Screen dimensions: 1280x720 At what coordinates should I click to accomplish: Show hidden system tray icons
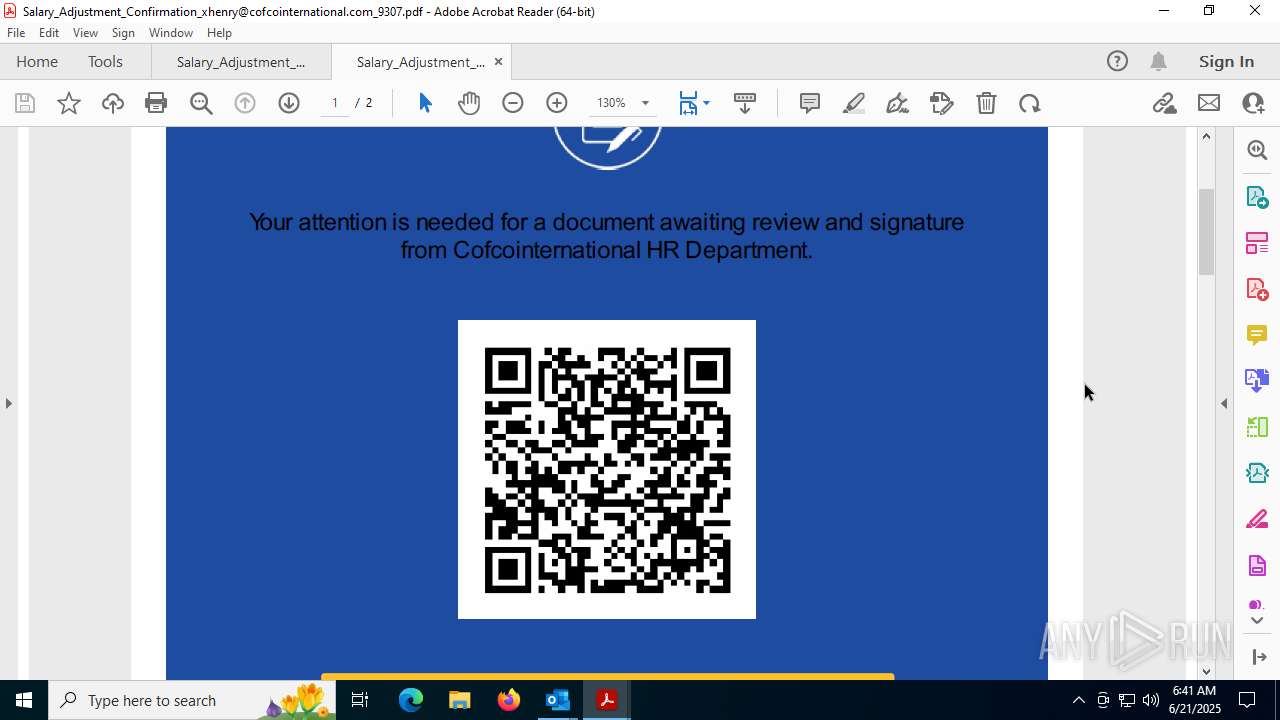pyautogui.click(x=1078, y=700)
